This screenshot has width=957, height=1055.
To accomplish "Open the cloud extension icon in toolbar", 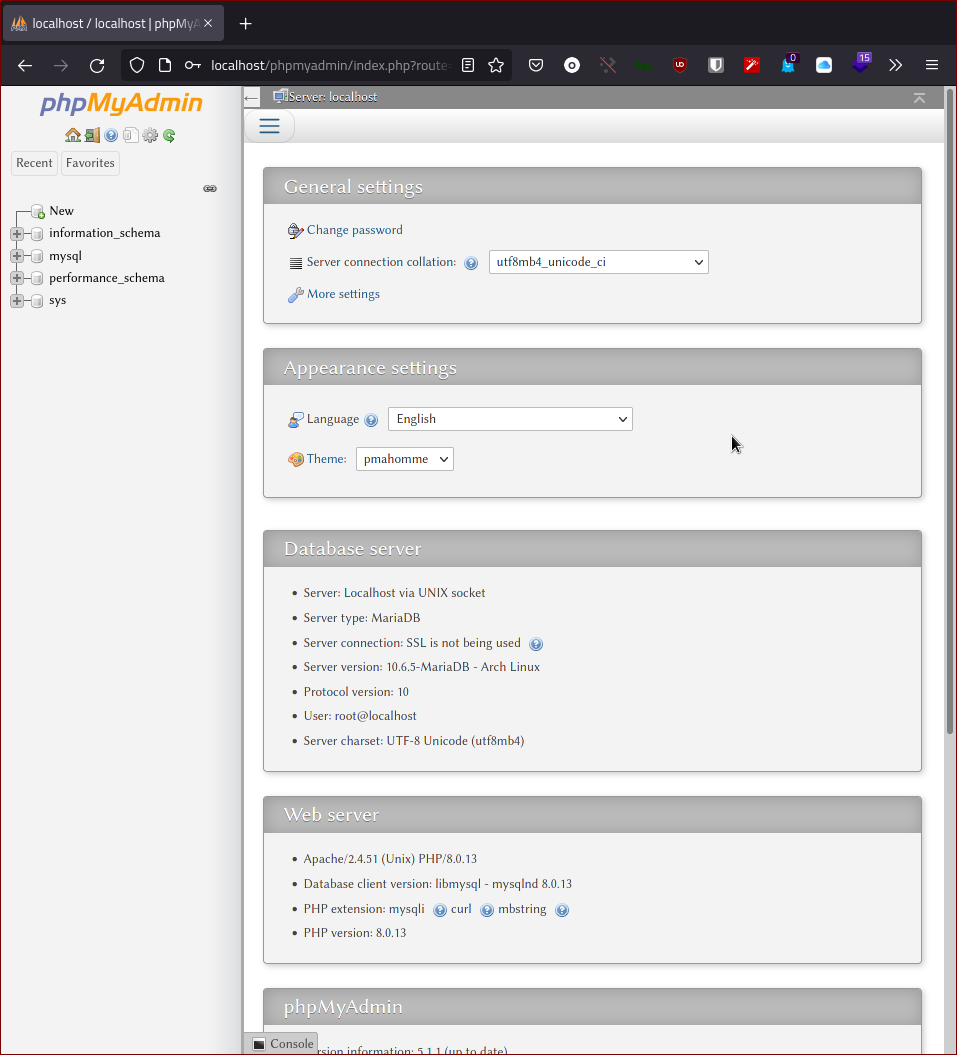I will click(824, 65).
